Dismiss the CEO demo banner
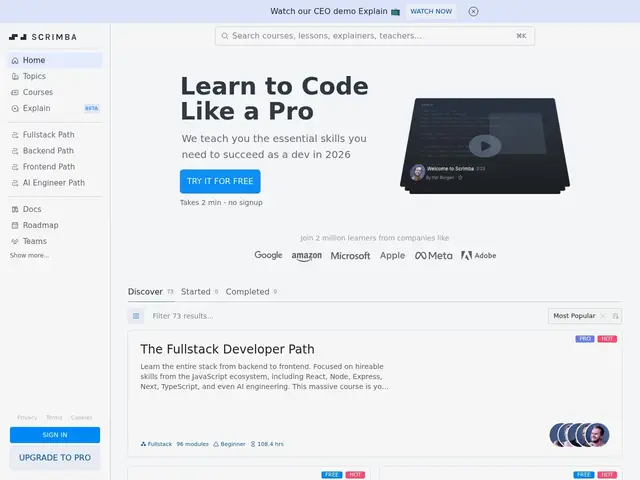The width and height of the screenshot is (640, 480). [473, 11]
